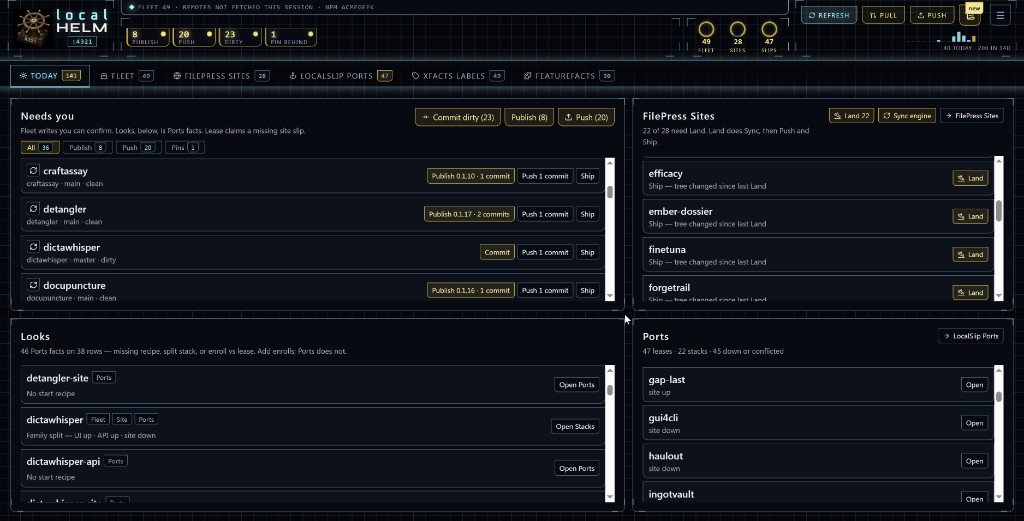Click the refresh icon beside detangler
1024x521 pixels.
[x=33, y=208]
